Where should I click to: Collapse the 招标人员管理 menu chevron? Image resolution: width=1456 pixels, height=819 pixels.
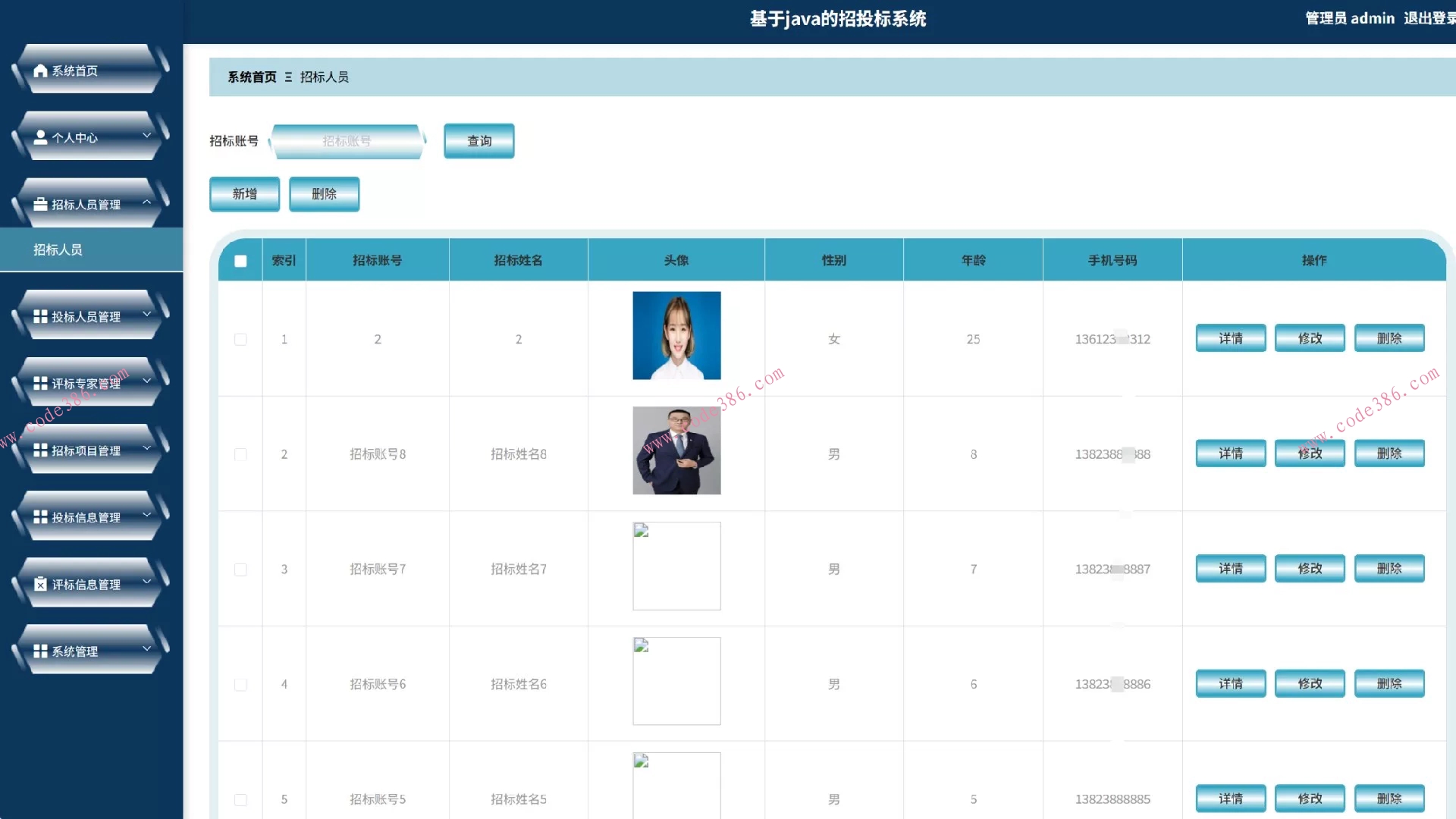pyautogui.click(x=147, y=202)
